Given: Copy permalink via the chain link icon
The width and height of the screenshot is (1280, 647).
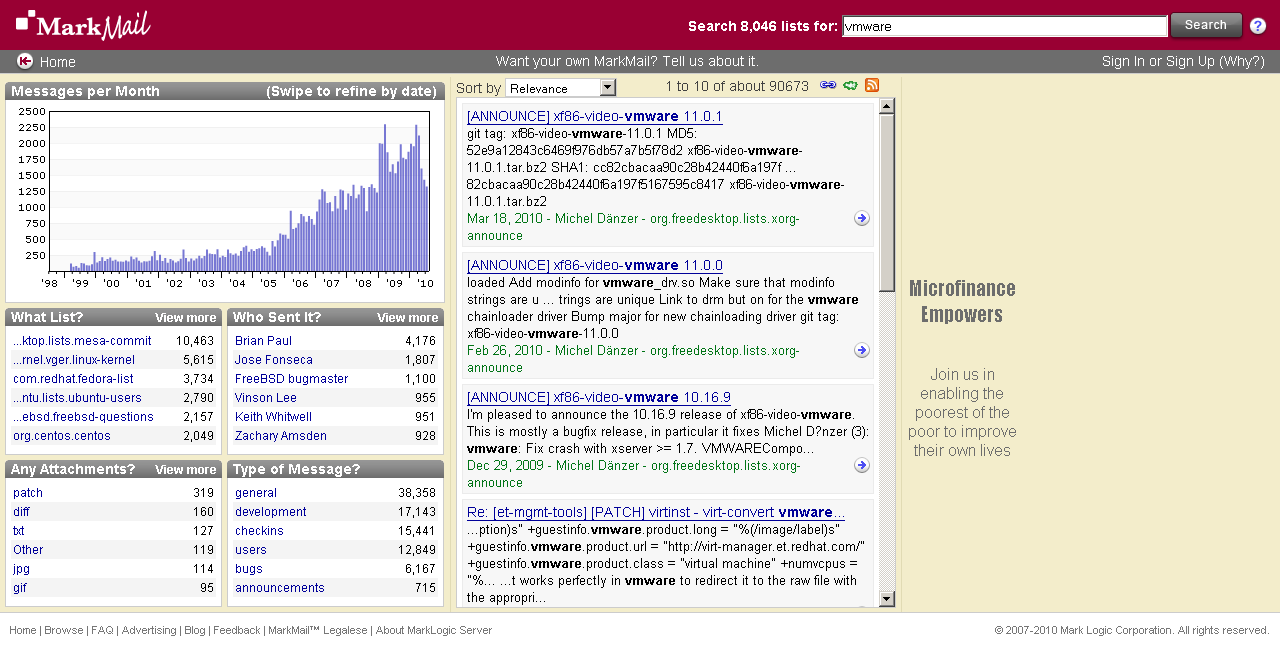Looking at the screenshot, I should 828,86.
